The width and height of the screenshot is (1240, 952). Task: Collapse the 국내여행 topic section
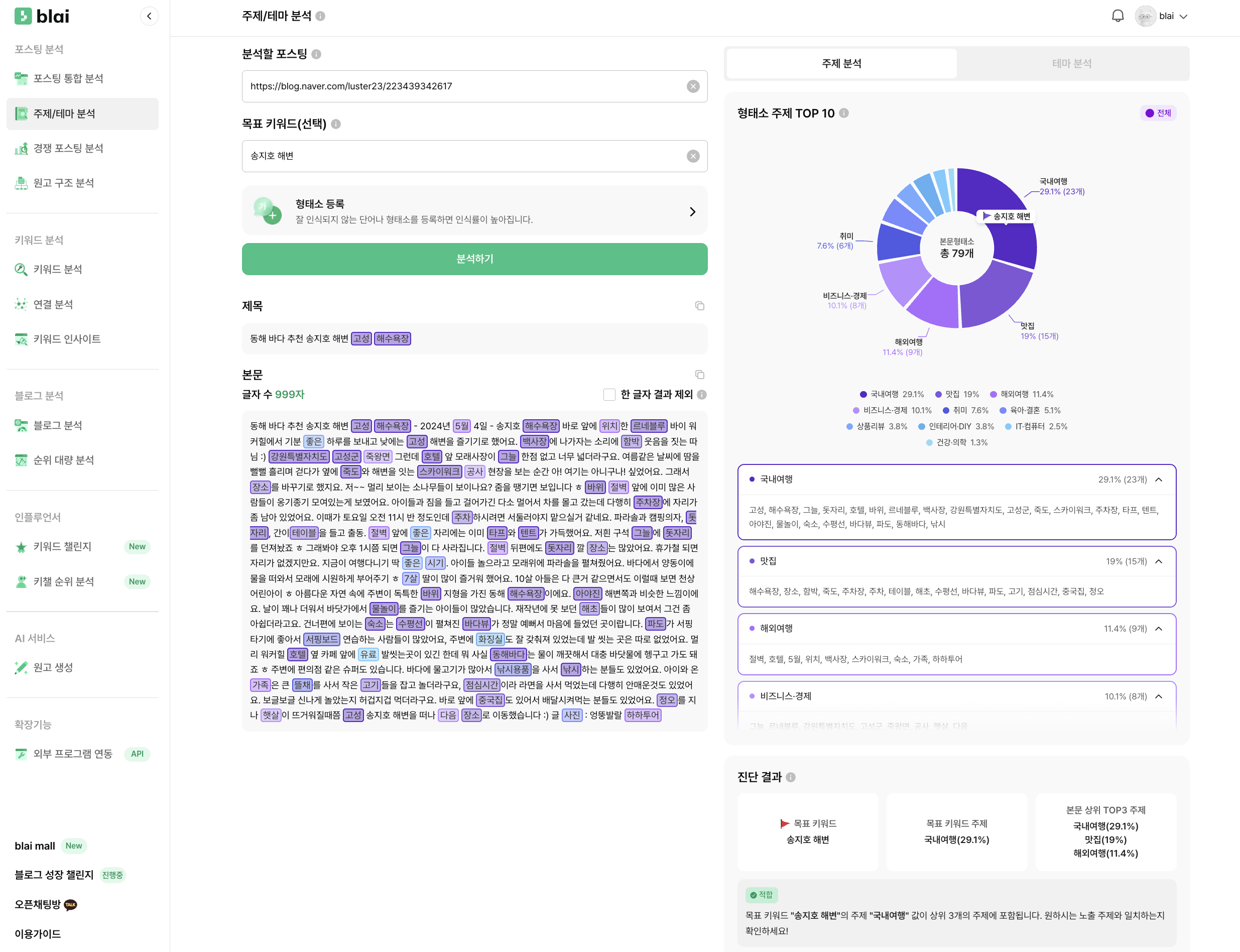tap(1159, 480)
